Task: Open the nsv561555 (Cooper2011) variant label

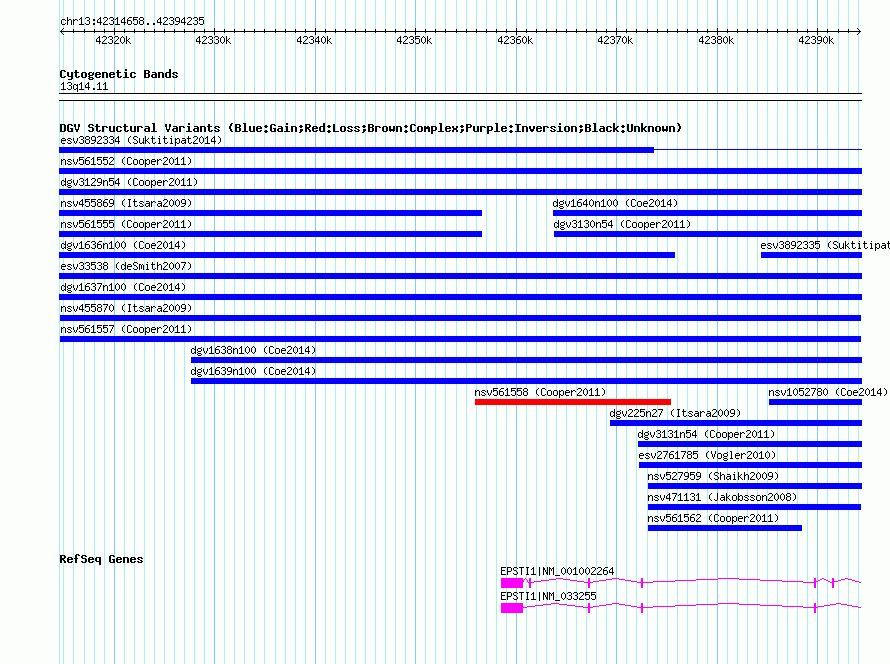Action: coord(126,224)
